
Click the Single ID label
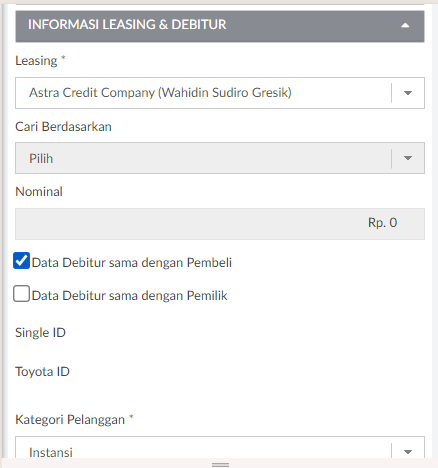[x=40, y=333]
